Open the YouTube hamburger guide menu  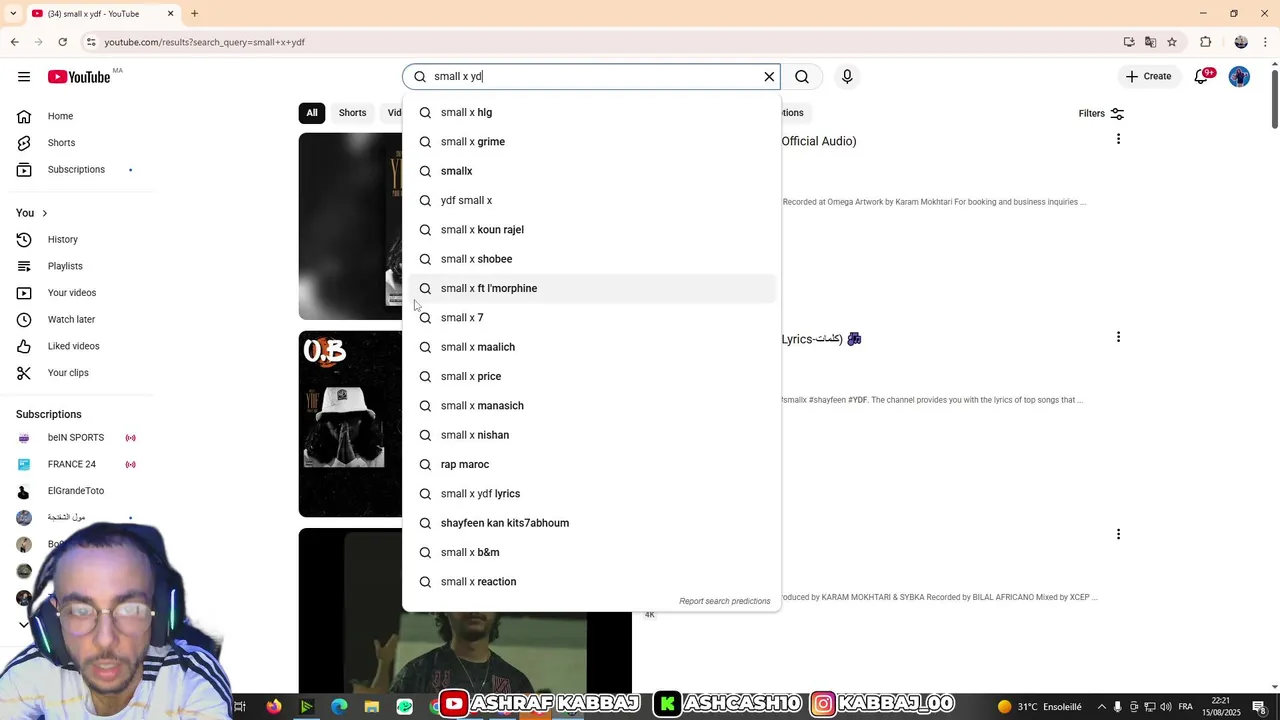24,77
